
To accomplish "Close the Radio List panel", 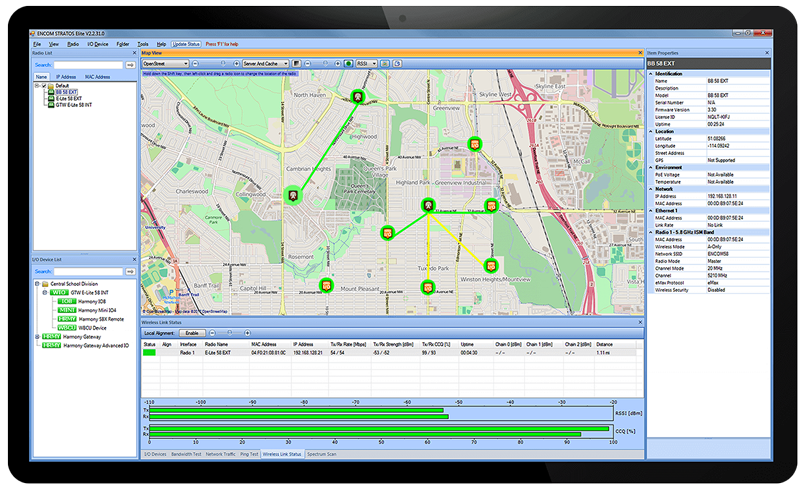I will 134,53.
